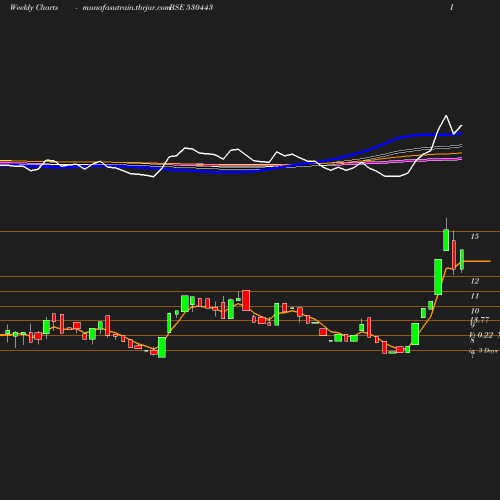Viewport: 500px width, 500px height.
Task: Click the price axis label "12"
Action: click(x=475, y=281)
